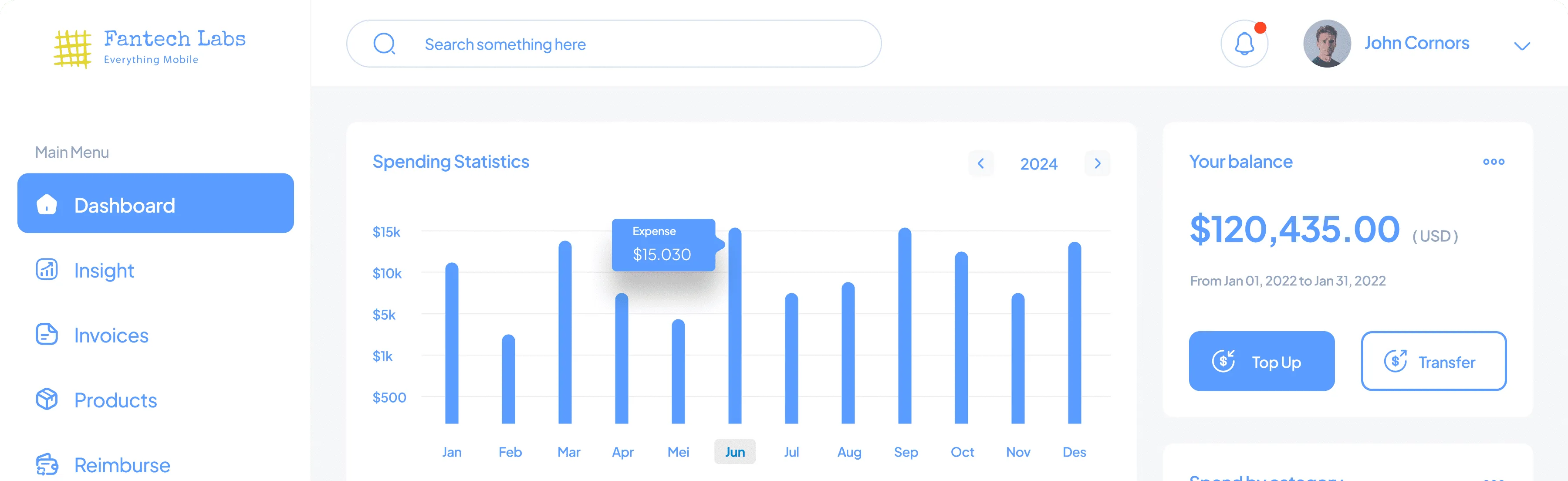Viewport: 1568px width, 481px height.
Task: Click the Jan month label
Action: pos(452,452)
